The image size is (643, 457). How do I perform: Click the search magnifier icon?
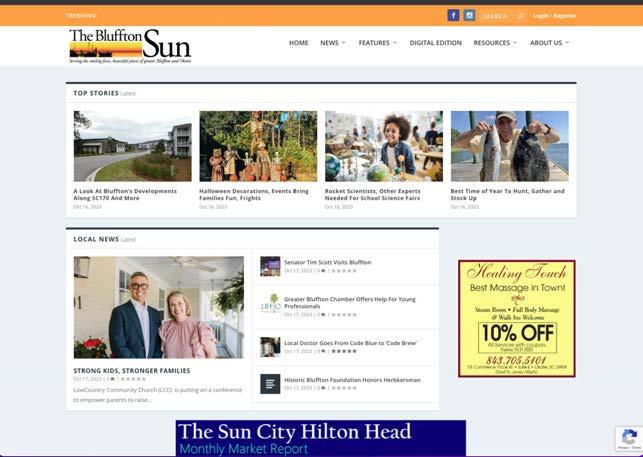click(521, 16)
